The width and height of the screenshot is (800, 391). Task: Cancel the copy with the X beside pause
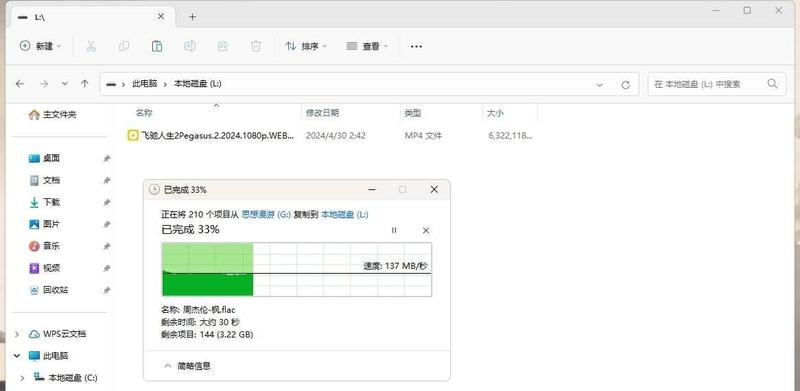pos(426,230)
